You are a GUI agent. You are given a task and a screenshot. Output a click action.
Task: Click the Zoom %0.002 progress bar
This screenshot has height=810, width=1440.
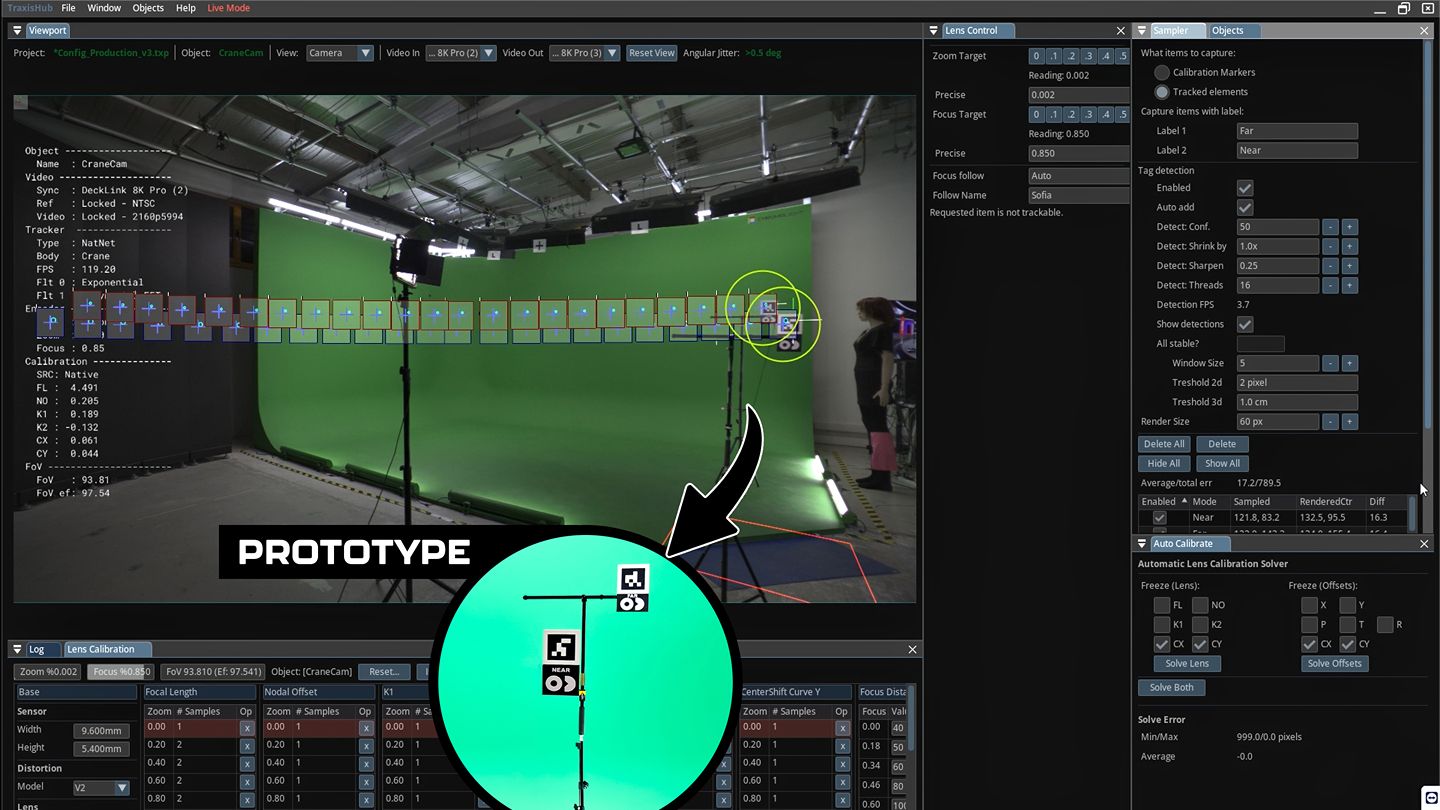[x=48, y=672]
